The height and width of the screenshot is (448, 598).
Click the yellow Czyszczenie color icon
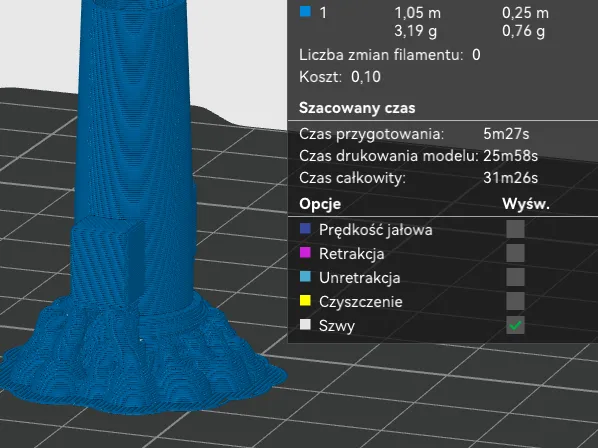click(x=305, y=301)
